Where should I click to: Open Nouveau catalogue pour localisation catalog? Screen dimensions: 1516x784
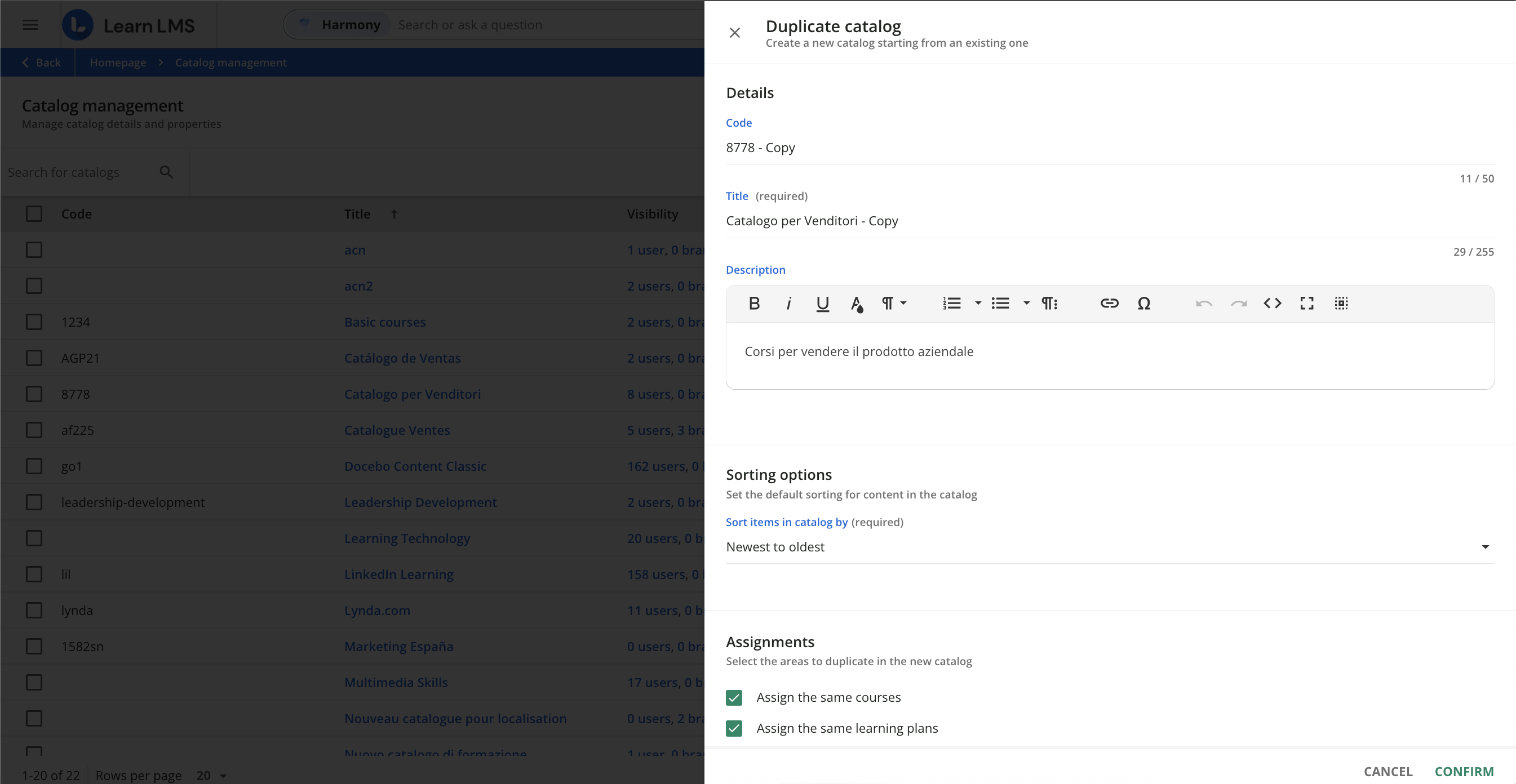[455, 719]
